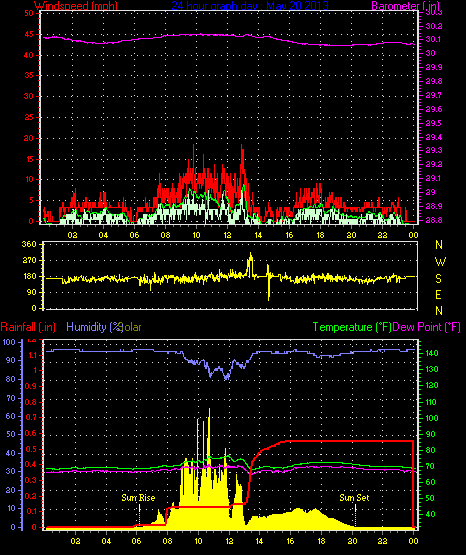The width and height of the screenshot is (466, 555).
Task: Click the "Humidity (%)" legend label
Action: [x=94, y=327]
